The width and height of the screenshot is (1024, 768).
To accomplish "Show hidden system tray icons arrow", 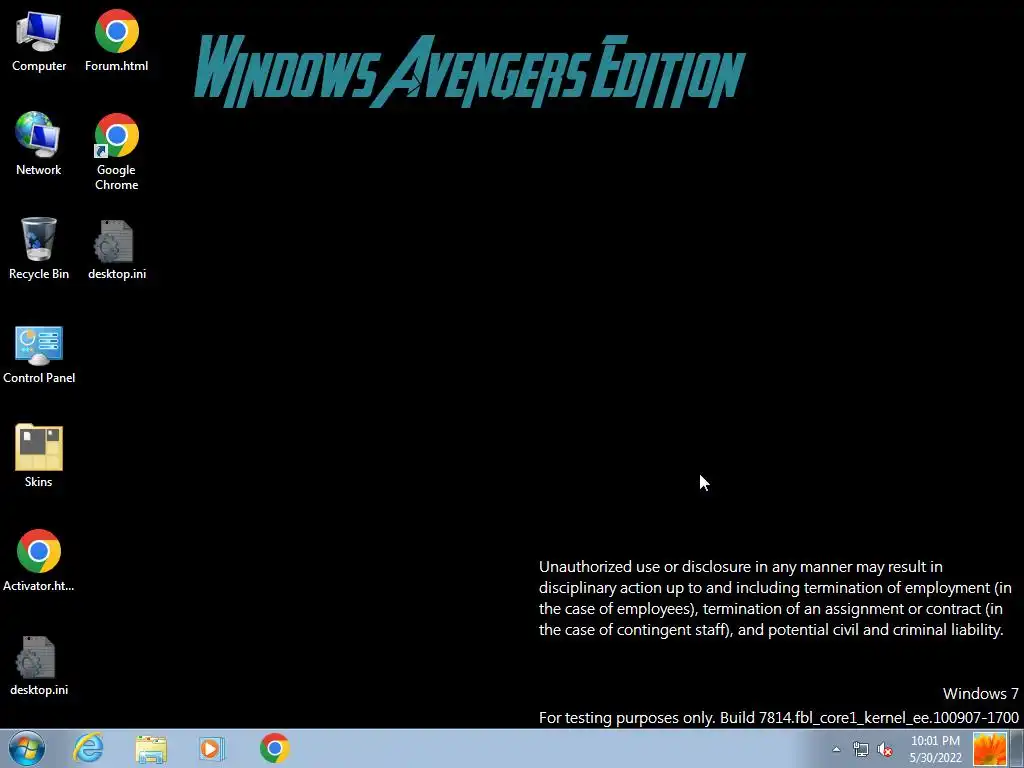I will point(836,749).
